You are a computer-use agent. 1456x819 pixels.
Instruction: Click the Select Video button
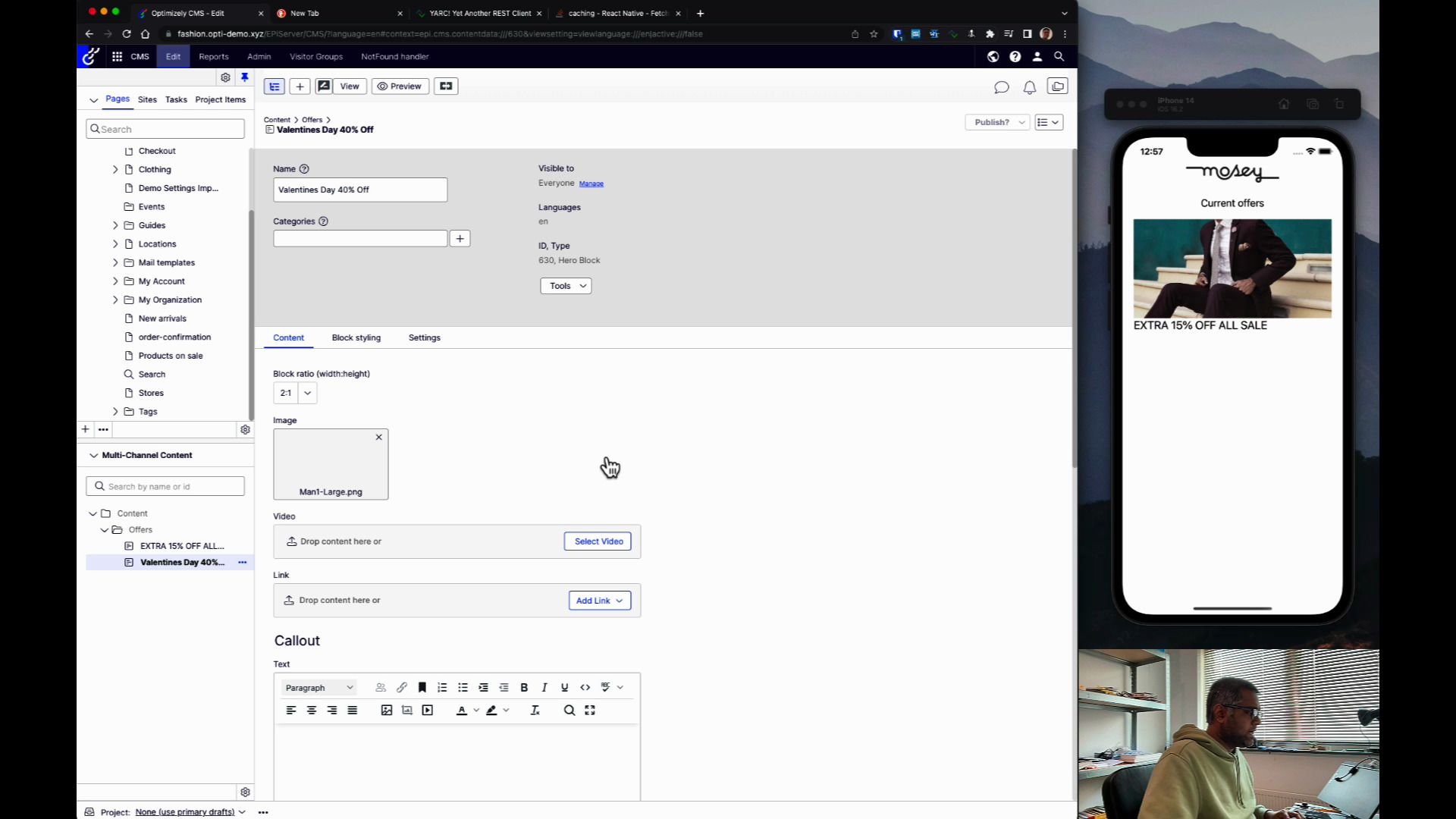pos(598,541)
